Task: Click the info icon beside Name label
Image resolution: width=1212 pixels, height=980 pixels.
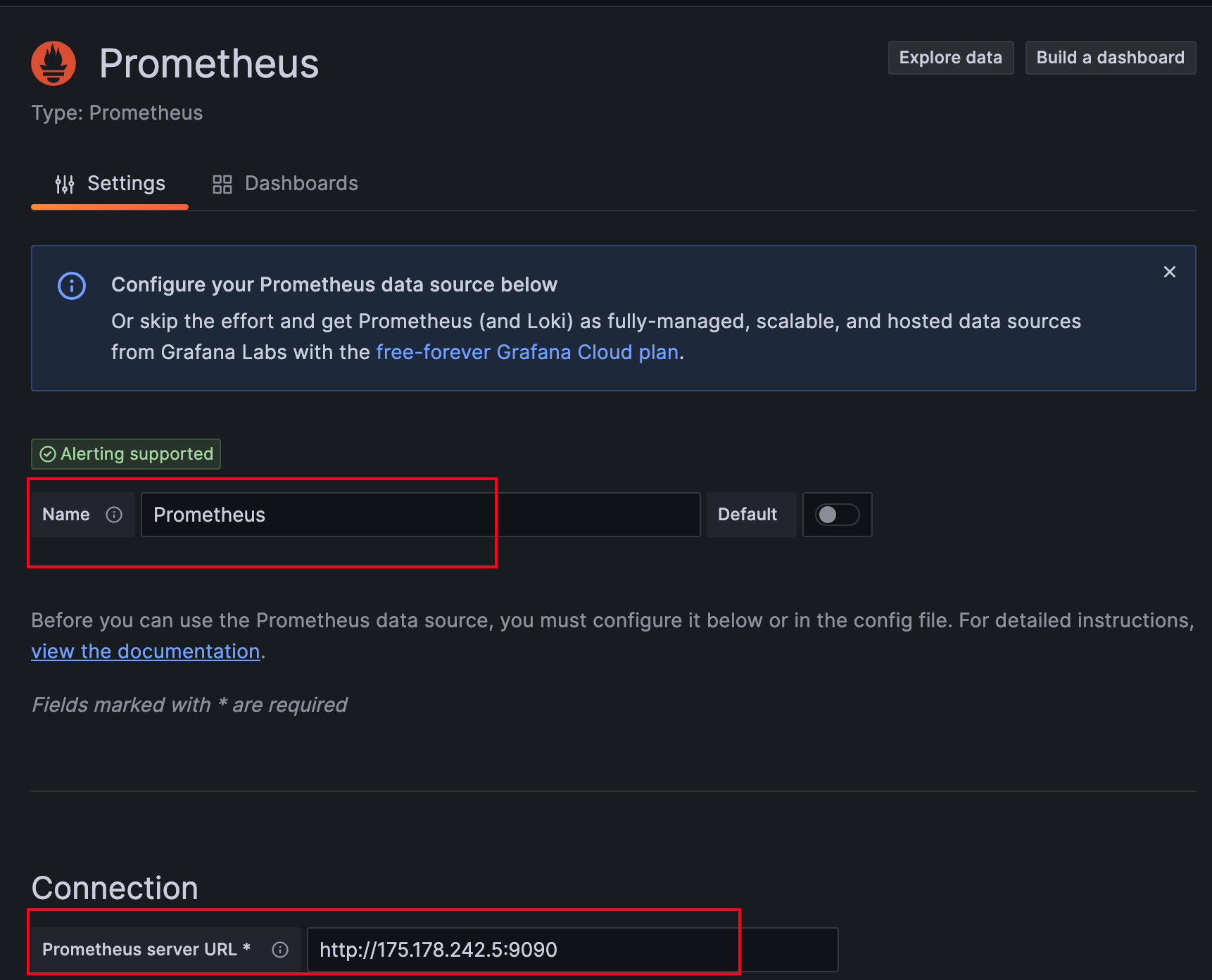Action: 114,515
